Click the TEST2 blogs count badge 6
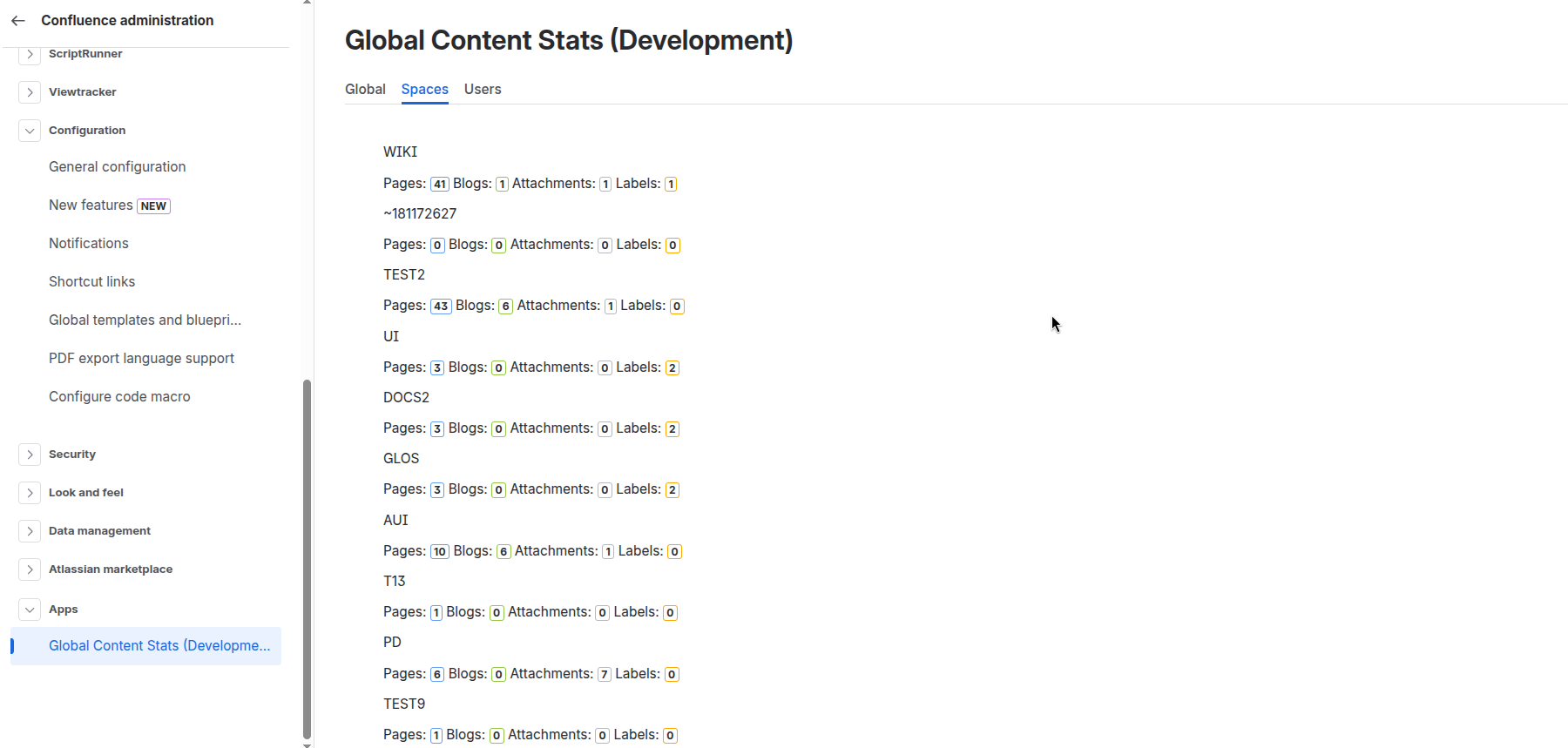Image resolution: width=1568 pixels, height=748 pixels. [x=505, y=307]
